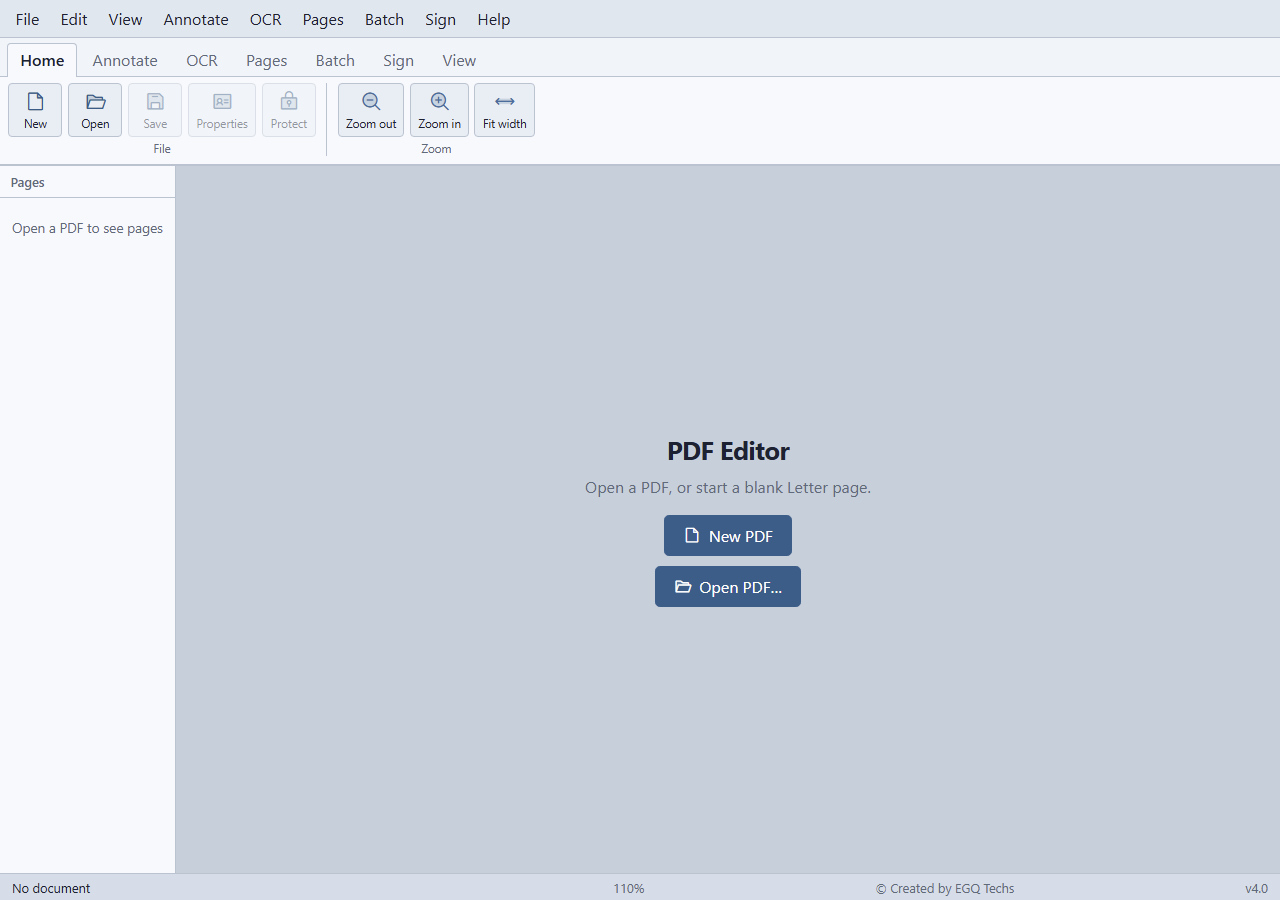Image resolution: width=1280 pixels, height=900 pixels.
Task: Open the Batch menu in the menu bar
Action: point(384,19)
